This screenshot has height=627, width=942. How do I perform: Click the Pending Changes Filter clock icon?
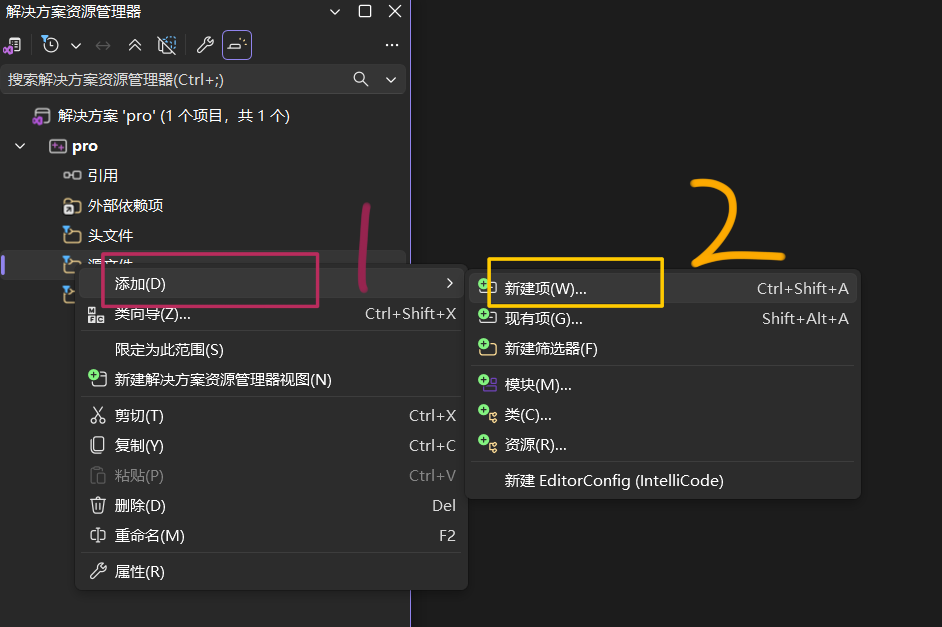click(50, 44)
